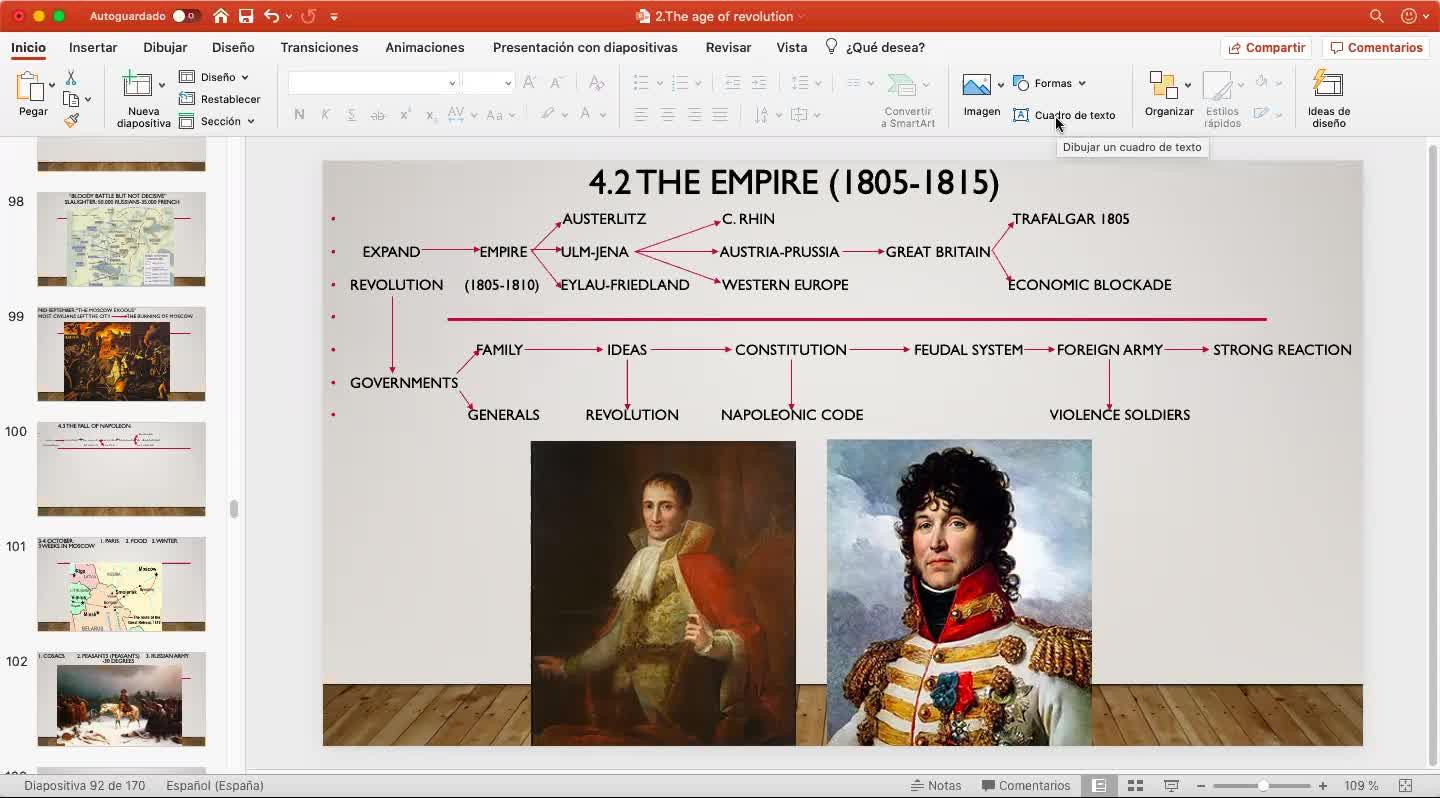Switch to the Dibujar tab
Image resolution: width=1440 pixels, height=798 pixels.
165,47
